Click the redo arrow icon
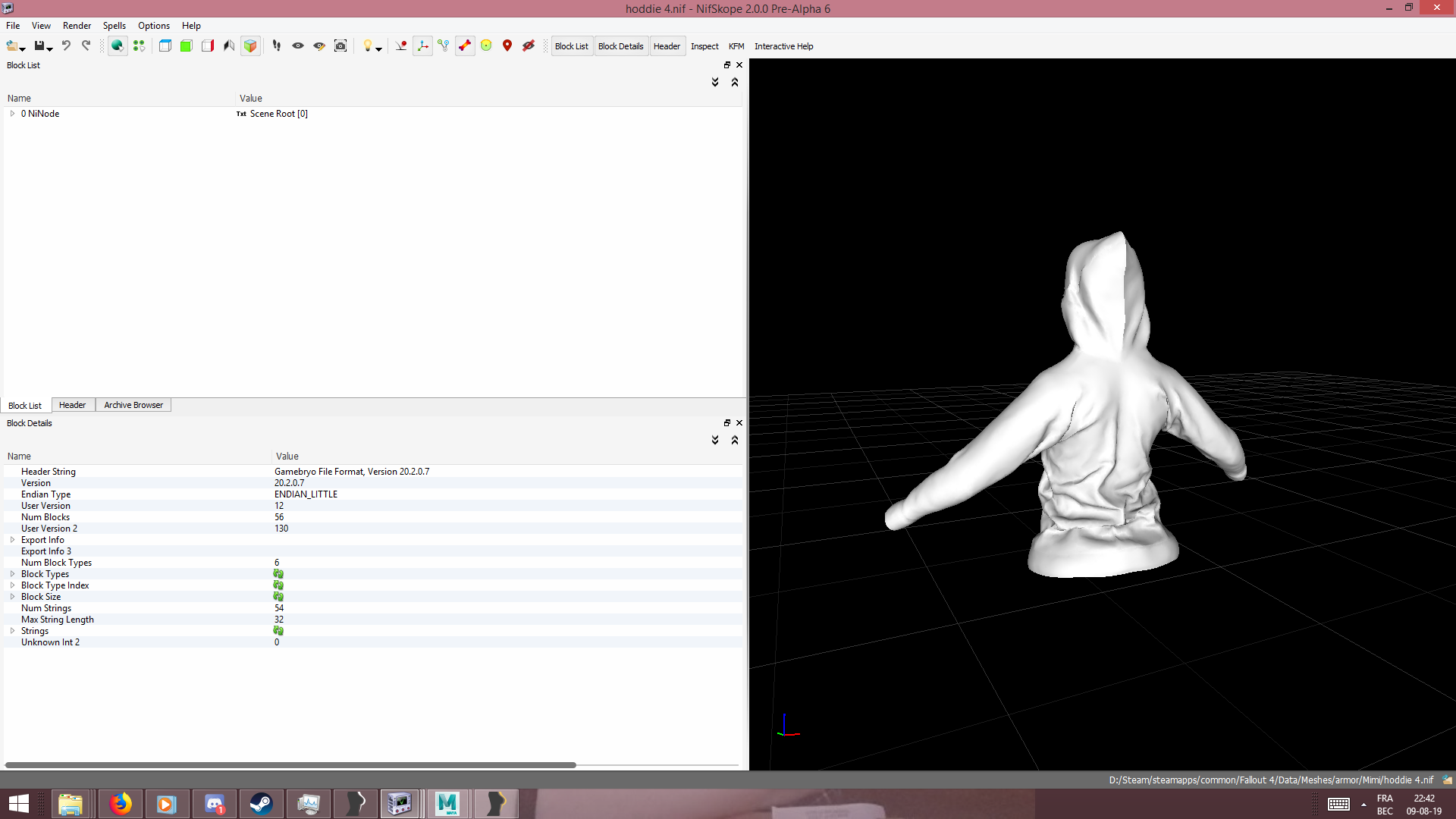 (x=86, y=46)
